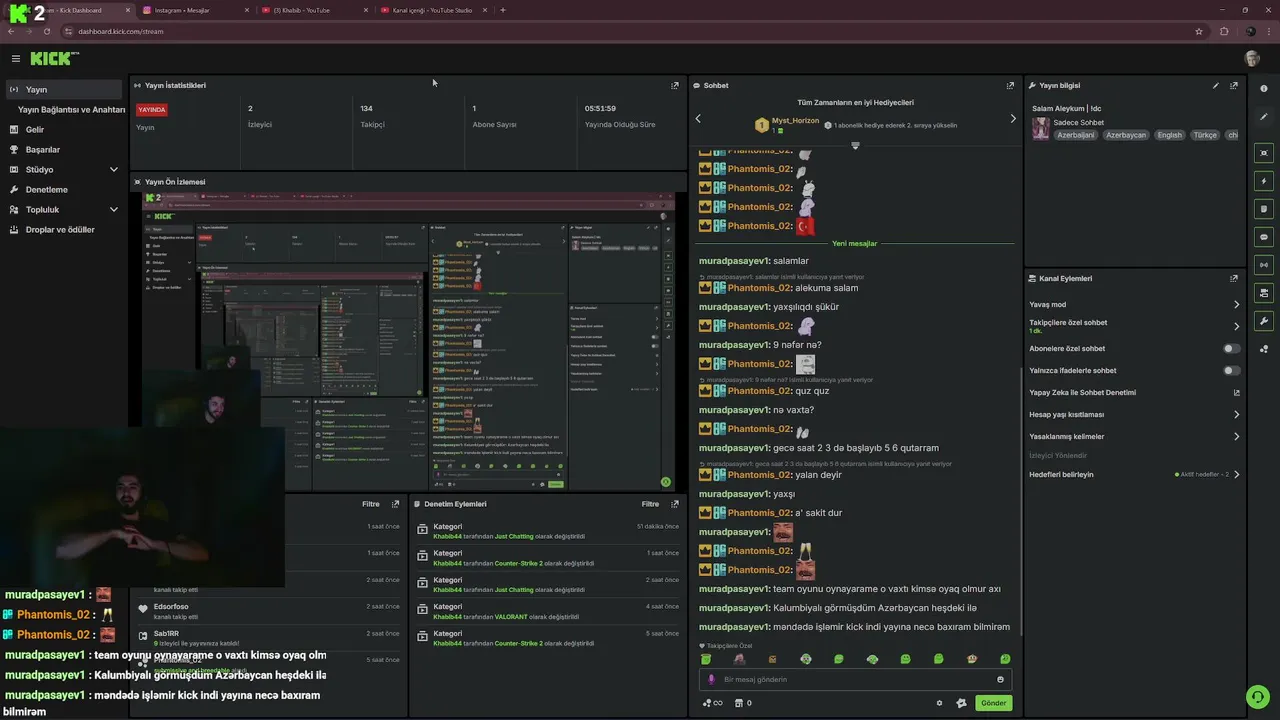Click the Türkçe stream tag
Screen dimensions: 1280x720
tap(1205, 135)
